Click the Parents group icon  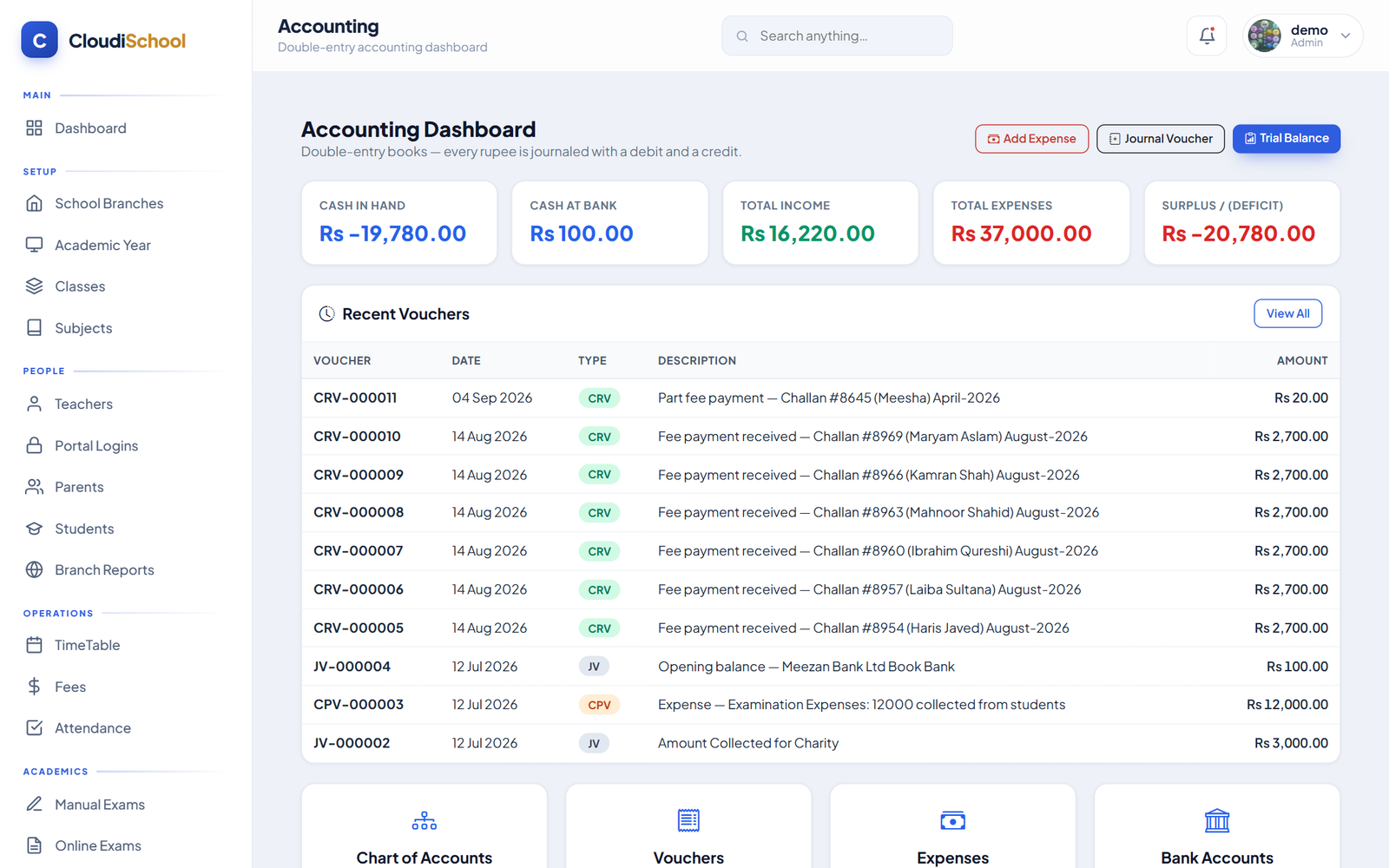(x=34, y=487)
